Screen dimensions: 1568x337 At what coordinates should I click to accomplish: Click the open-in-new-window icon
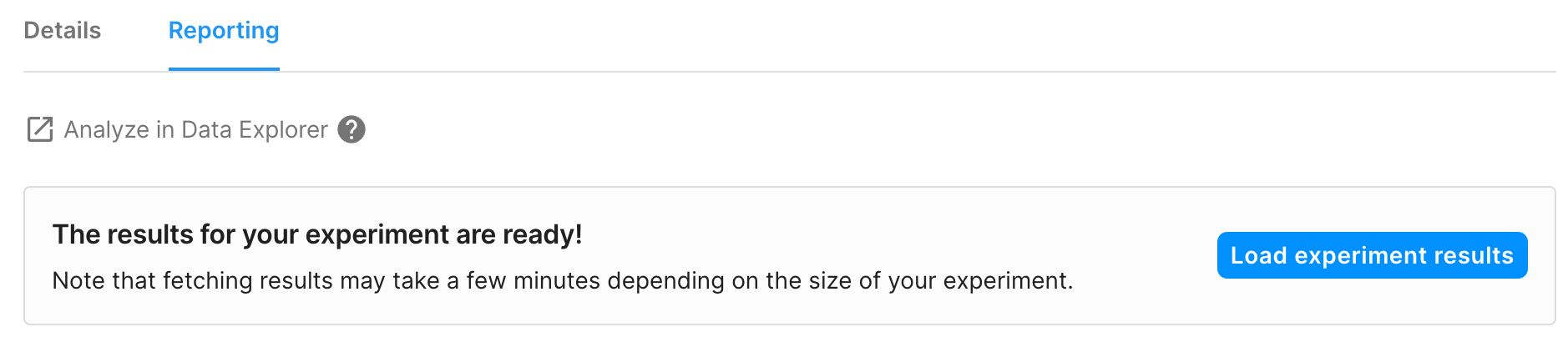coord(40,129)
